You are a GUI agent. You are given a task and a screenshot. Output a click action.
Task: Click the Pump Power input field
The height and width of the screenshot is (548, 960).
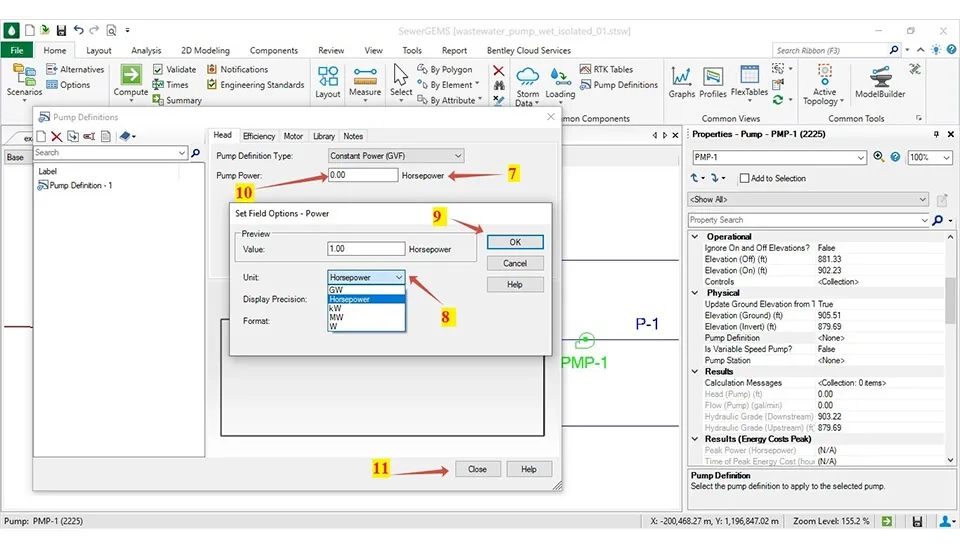tap(362, 175)
